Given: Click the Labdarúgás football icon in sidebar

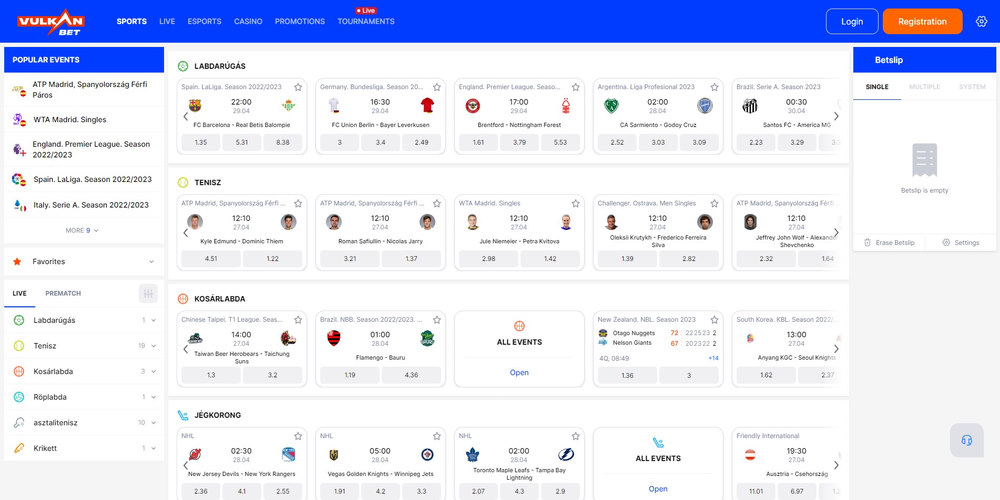Looking at the screenshot, I should pyautogui.click(x=18, y=320).
